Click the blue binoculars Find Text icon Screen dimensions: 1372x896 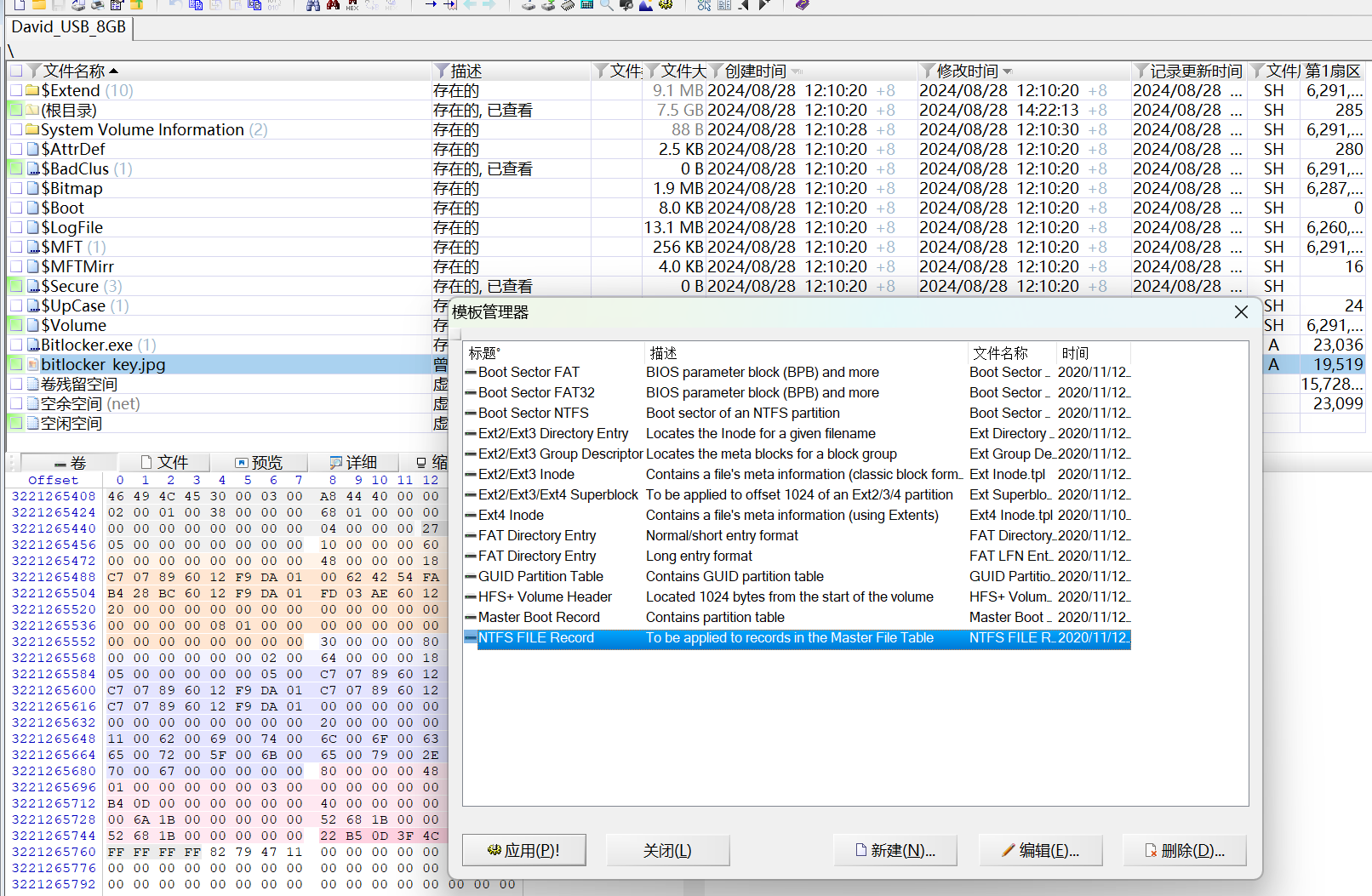[313, 4]
